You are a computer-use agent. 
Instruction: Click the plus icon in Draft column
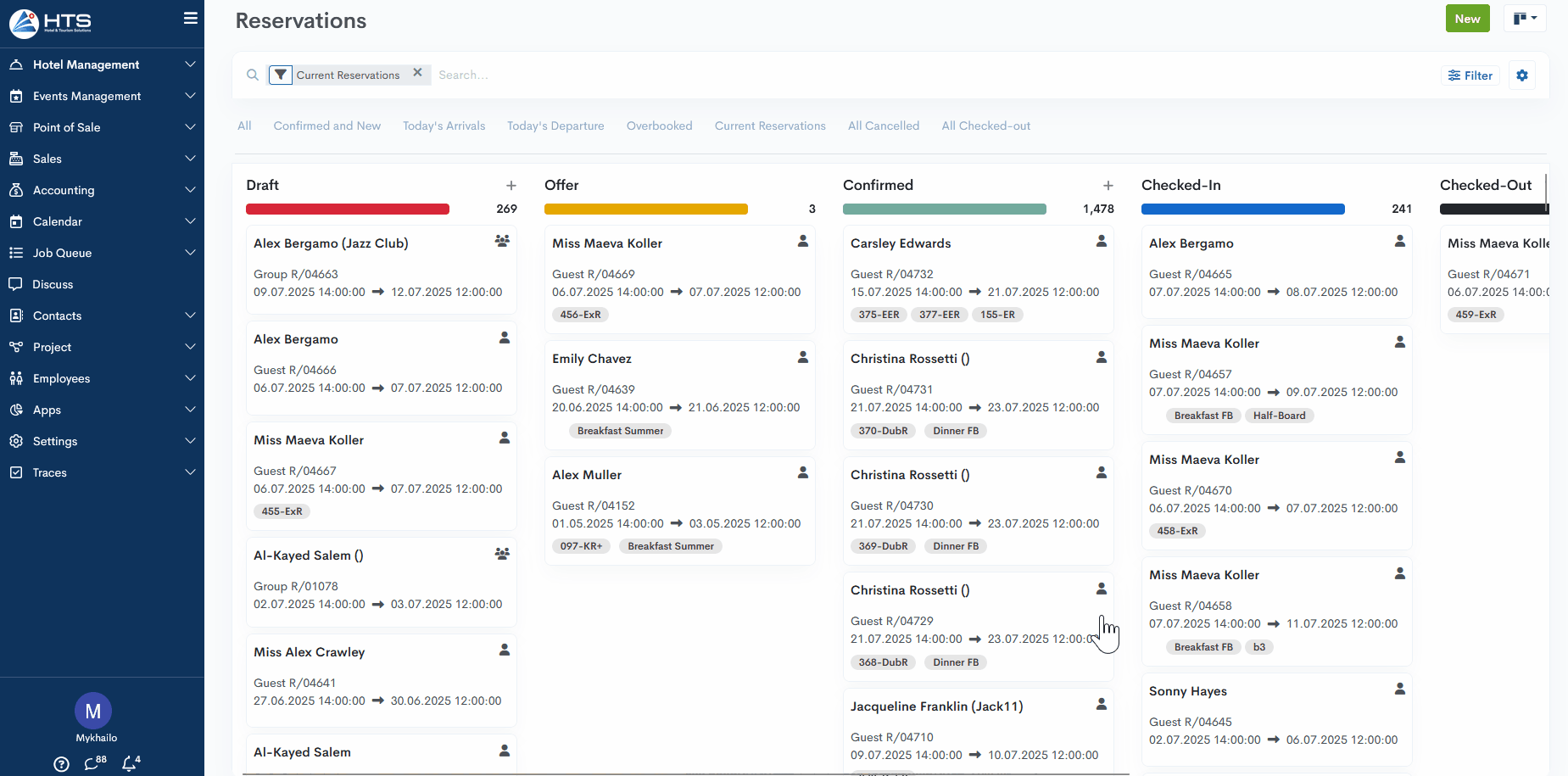point(511,186)
